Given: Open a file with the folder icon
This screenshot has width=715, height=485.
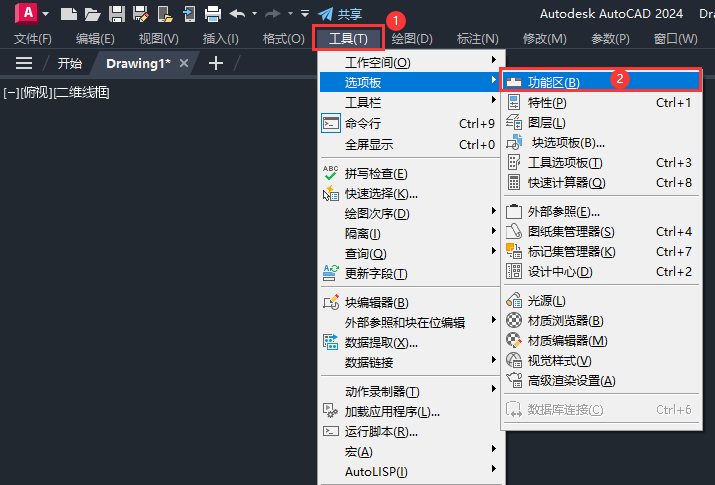Looking at the screenshot, I should pyautogui.click(x=93, y=14).
